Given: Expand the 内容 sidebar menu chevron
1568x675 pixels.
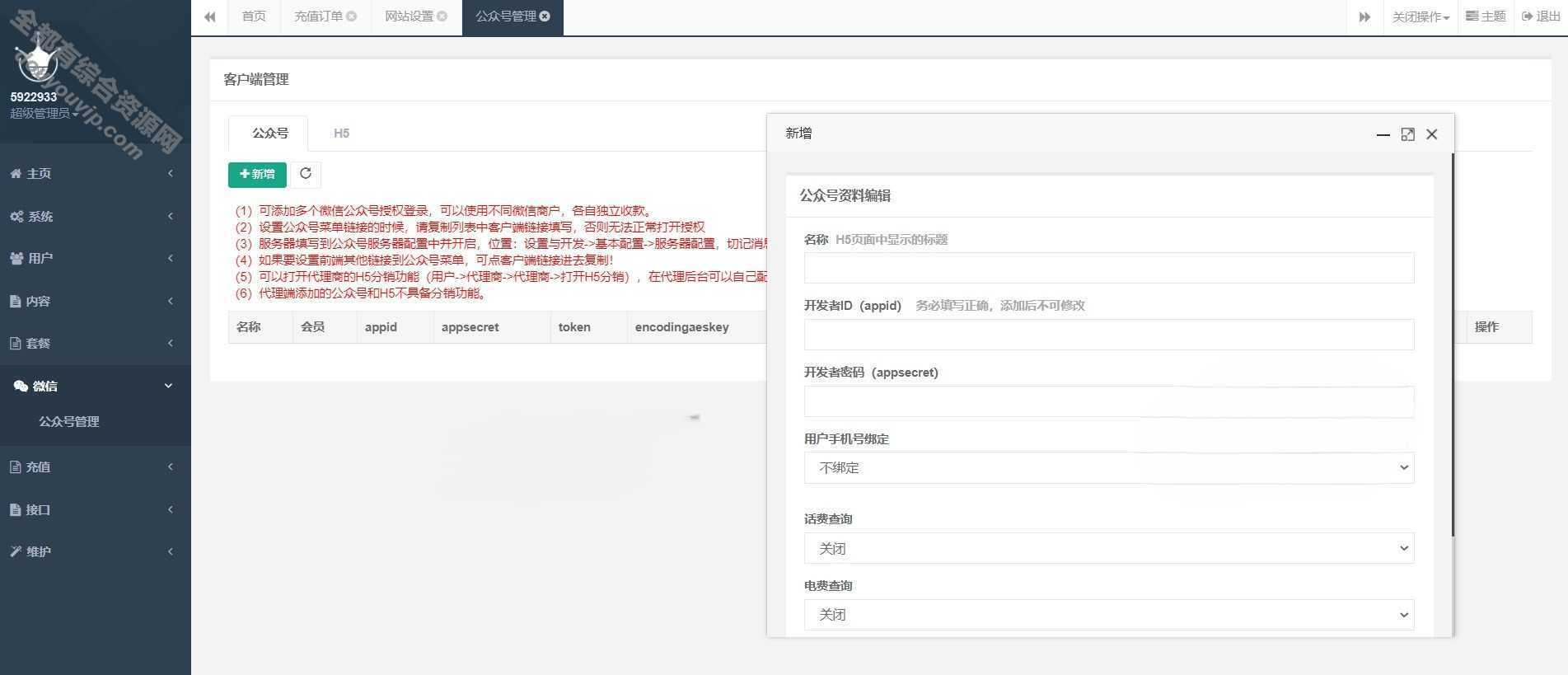Looking at the screenshot, I should coord(171,301).
